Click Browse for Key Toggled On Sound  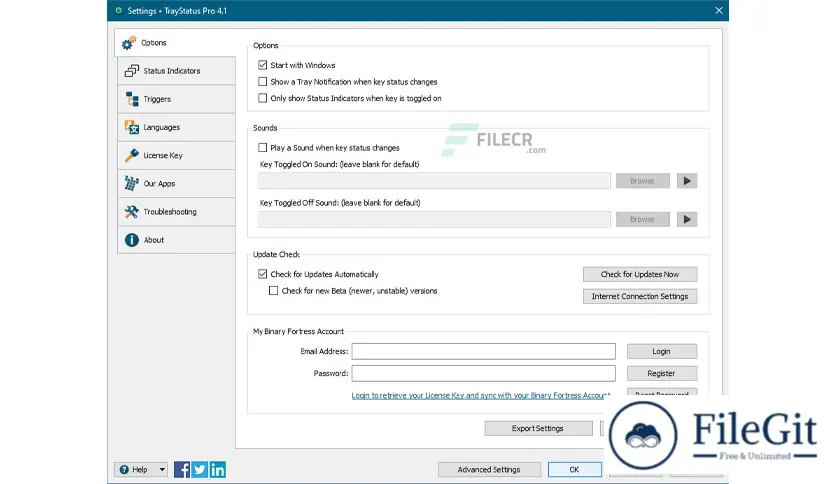642,181
